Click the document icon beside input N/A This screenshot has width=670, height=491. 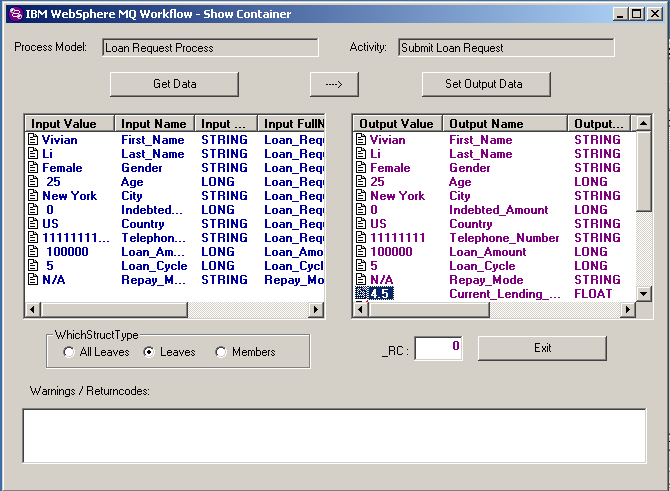point(33,279)
